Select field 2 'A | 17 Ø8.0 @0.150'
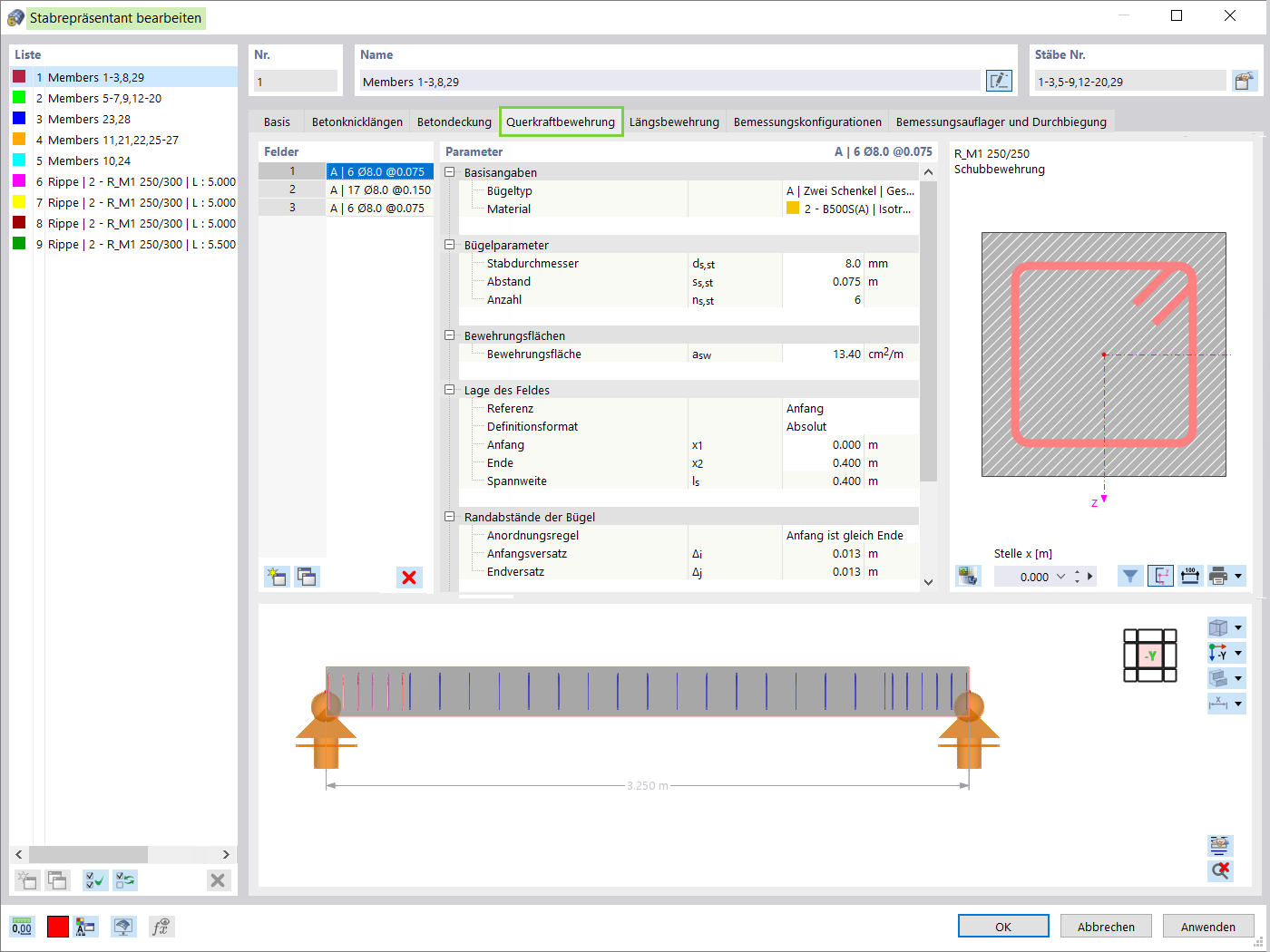Viewport: 1270px width, 952px height. click(x=380, y=189)
